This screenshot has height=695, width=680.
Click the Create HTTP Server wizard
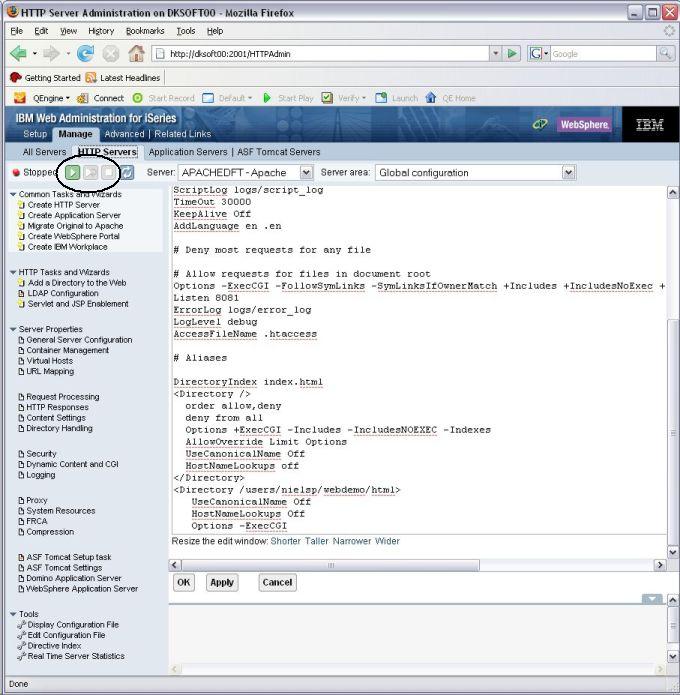click(x=63, y=205)
